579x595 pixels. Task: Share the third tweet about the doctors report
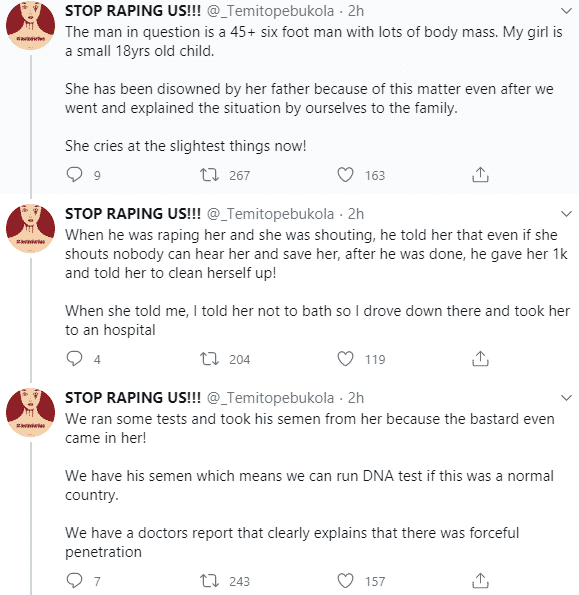pyautogui.click(x=480, y=581)
